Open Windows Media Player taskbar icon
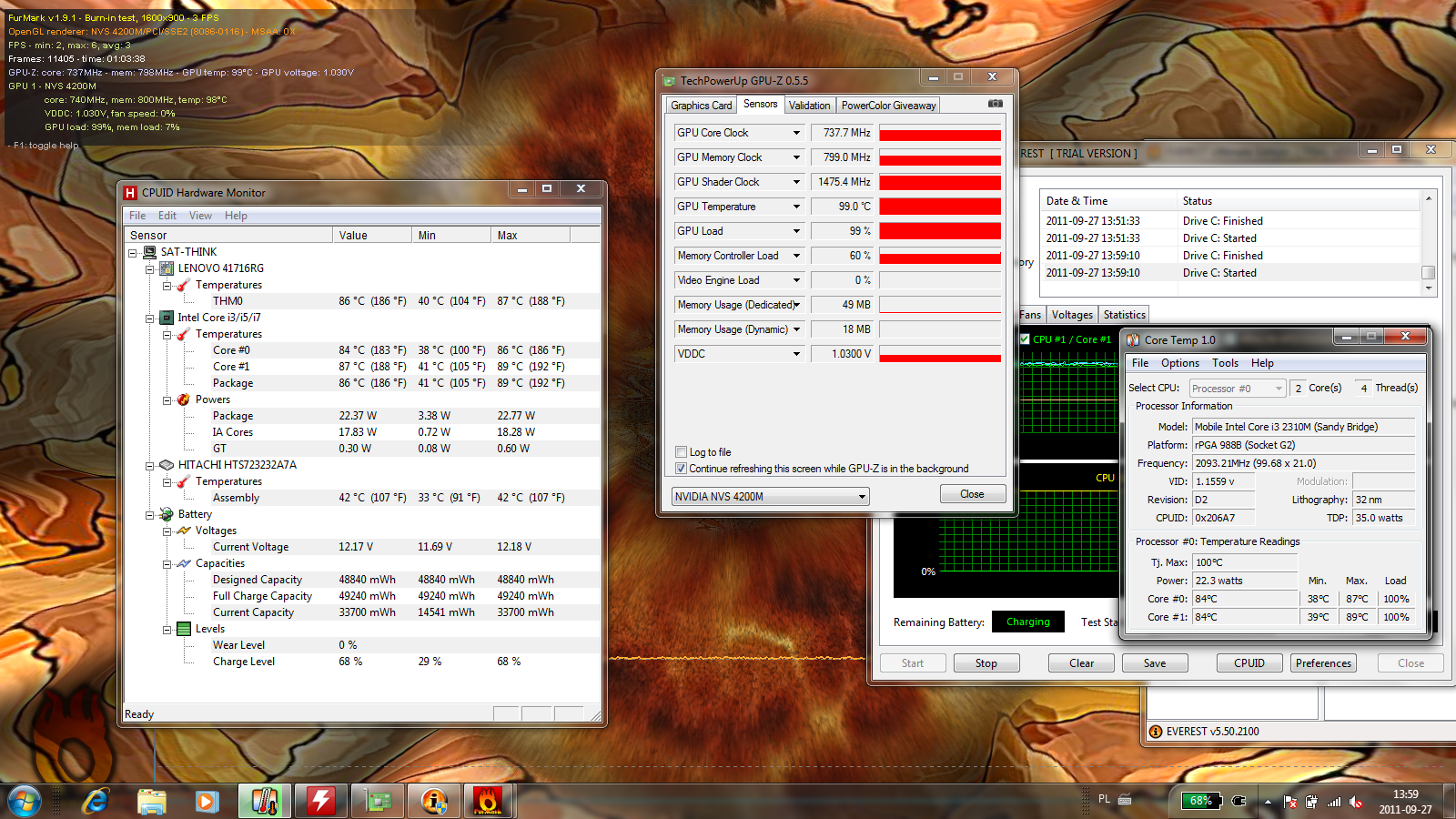This screenshot has width=1456, height=819. click(207, 802)
